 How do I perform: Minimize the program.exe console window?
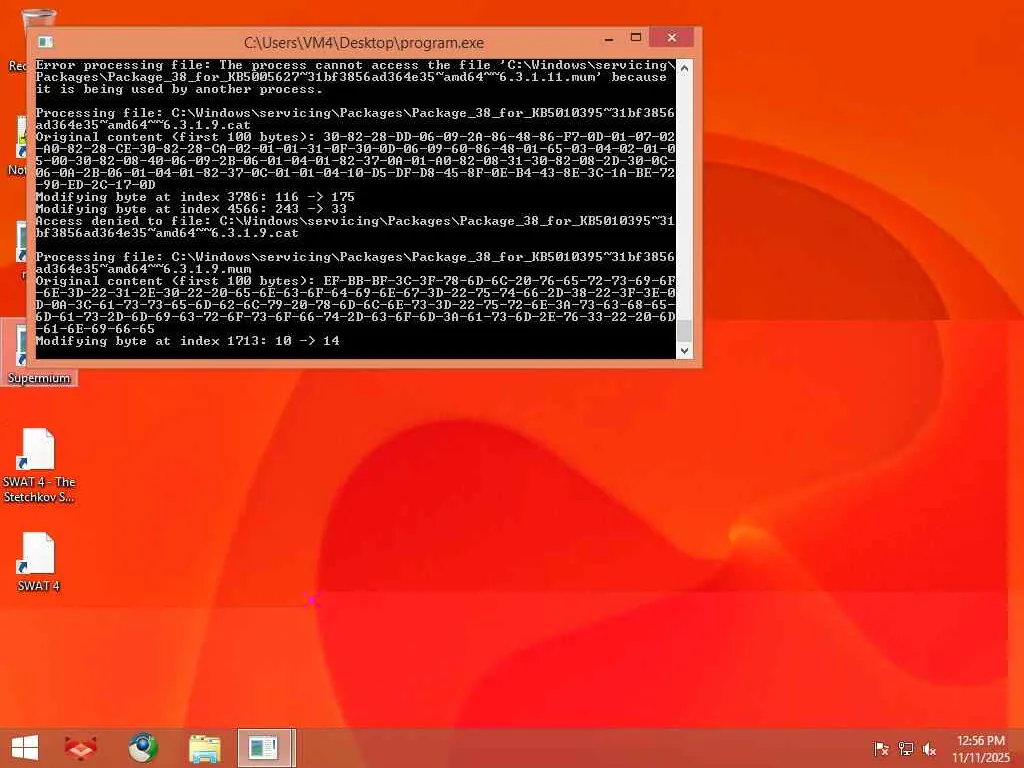click(x=609, y=39)
